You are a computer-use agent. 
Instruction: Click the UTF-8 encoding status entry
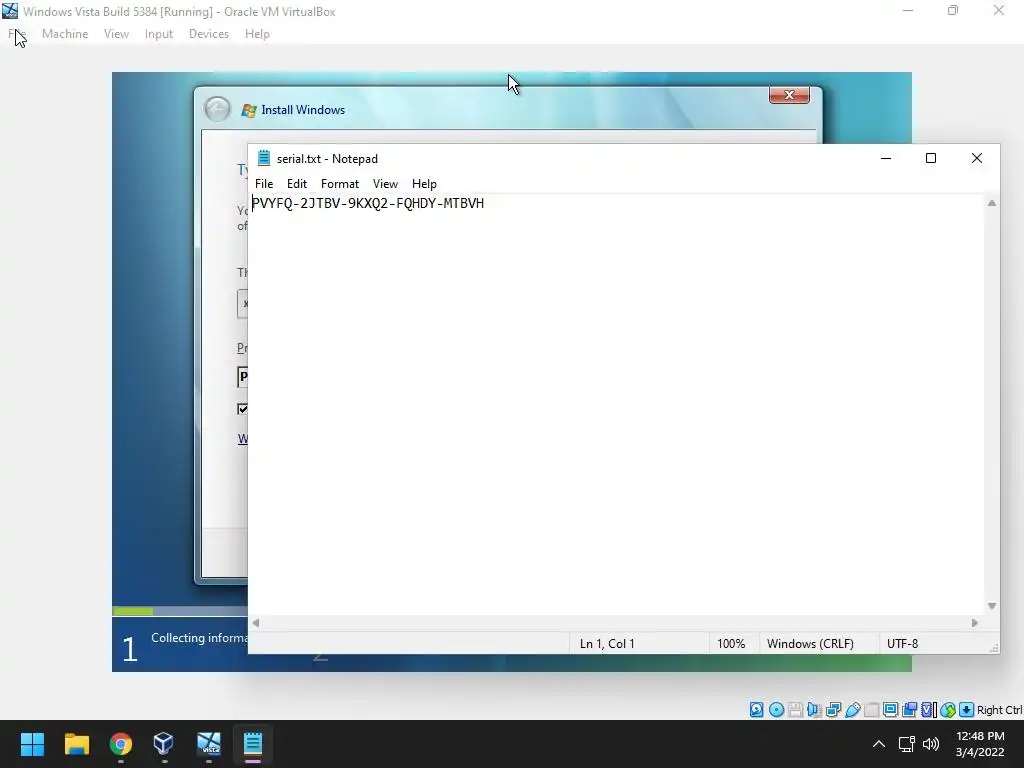[x=902, y=644]
